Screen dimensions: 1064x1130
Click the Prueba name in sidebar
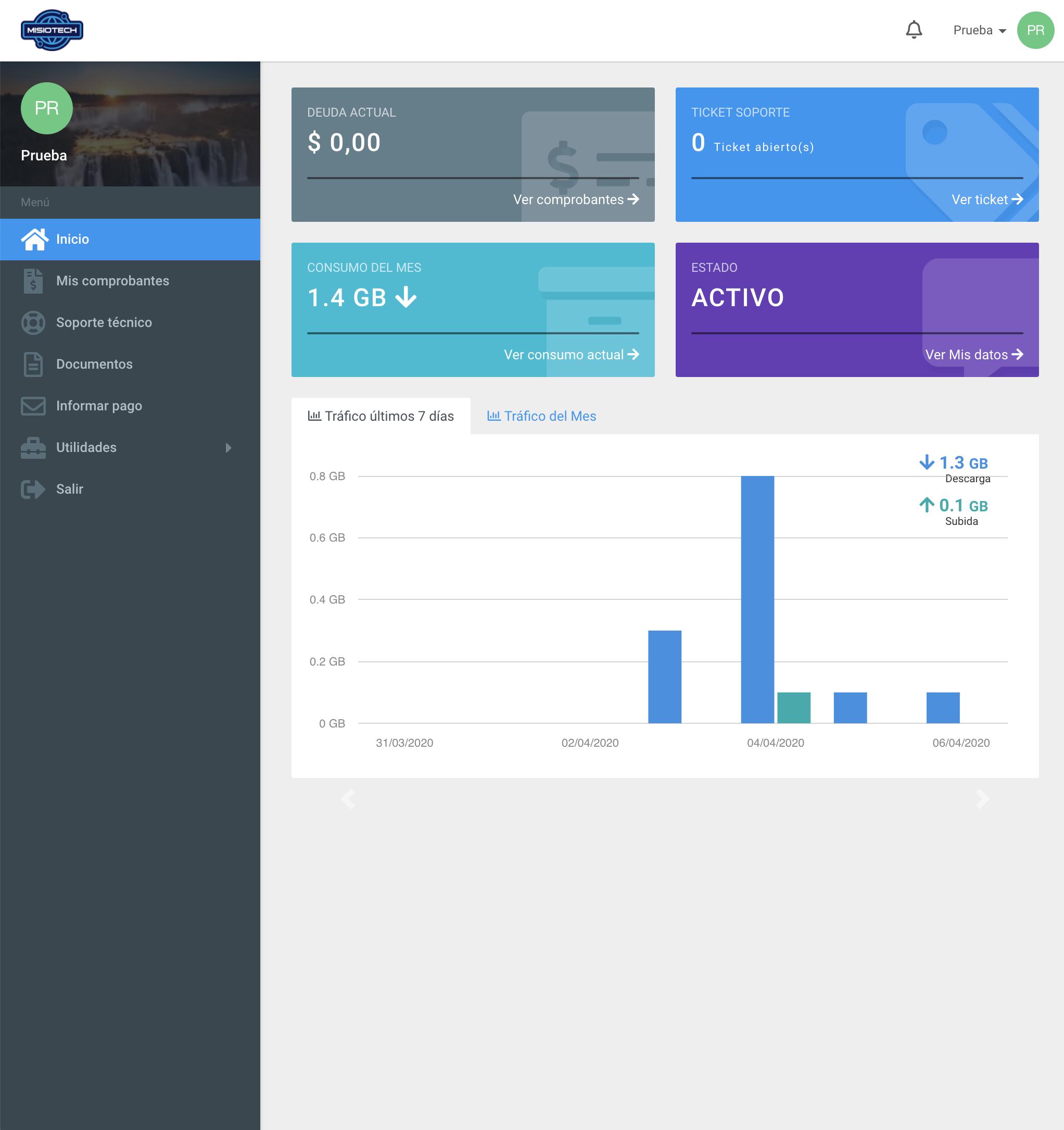coord(44,155)
